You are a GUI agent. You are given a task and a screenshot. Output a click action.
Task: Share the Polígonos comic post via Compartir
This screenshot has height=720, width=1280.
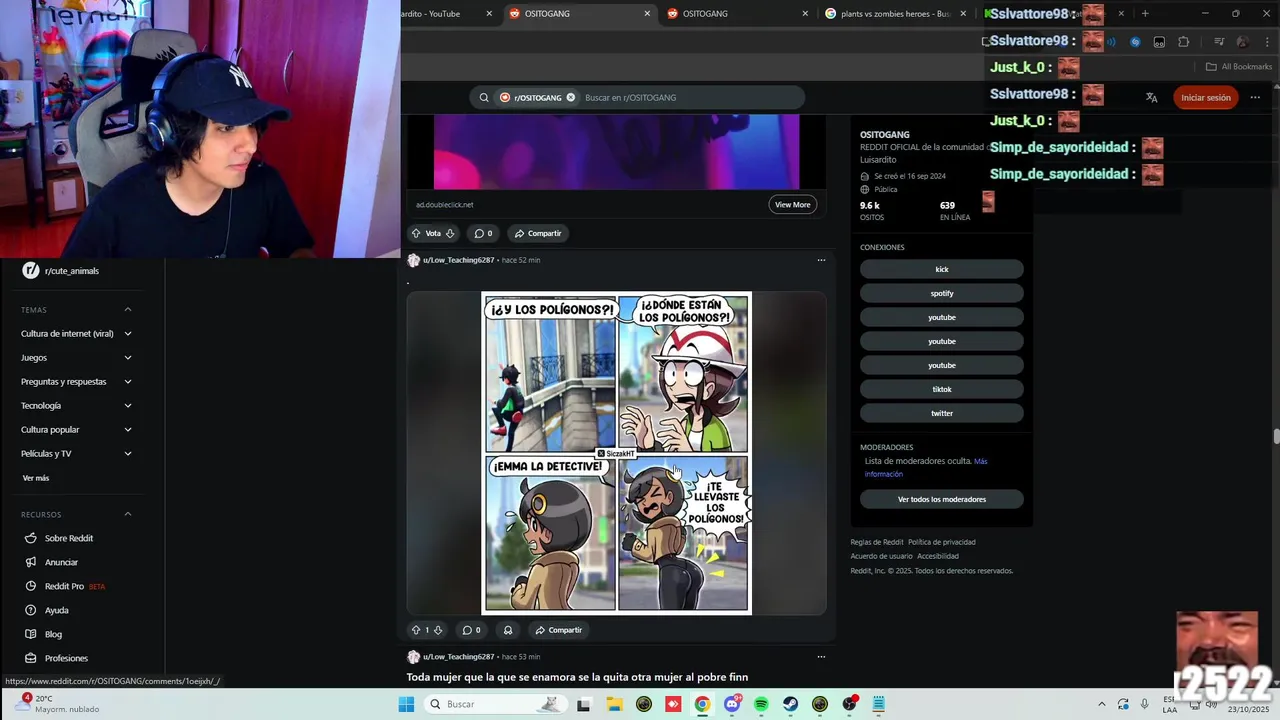click(x=558, y=630)
